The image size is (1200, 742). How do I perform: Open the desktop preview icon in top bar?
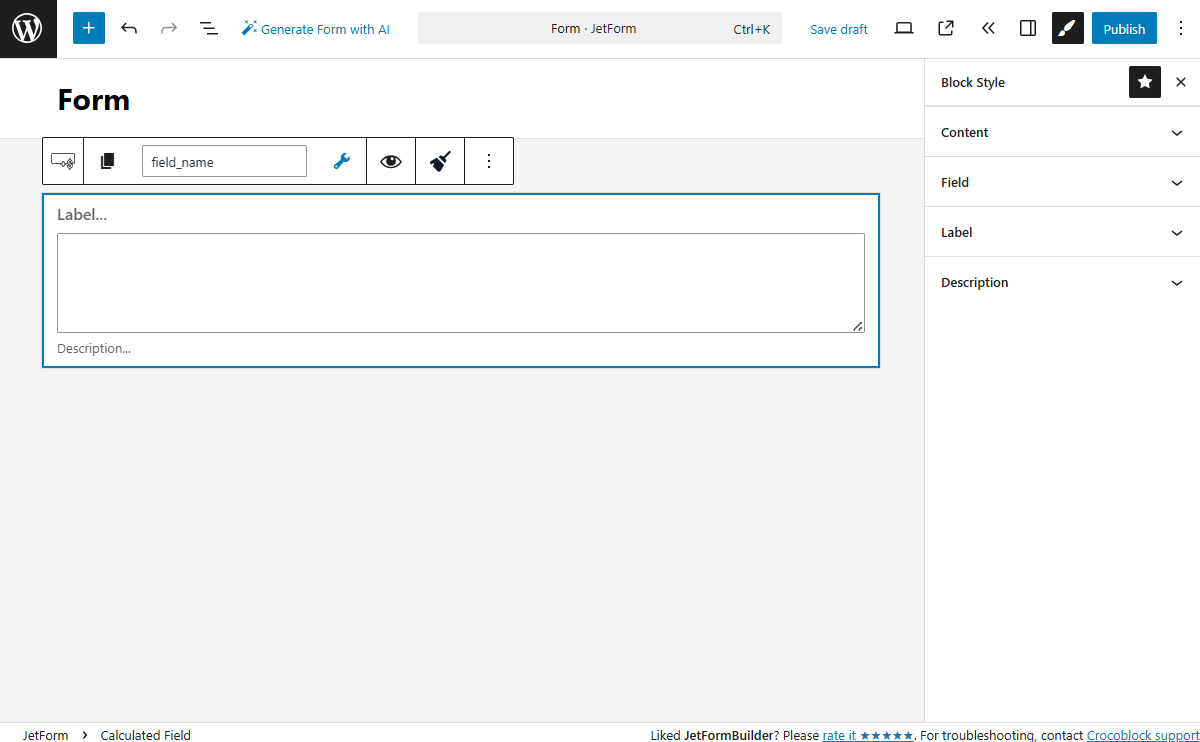[x=903, y=28]
